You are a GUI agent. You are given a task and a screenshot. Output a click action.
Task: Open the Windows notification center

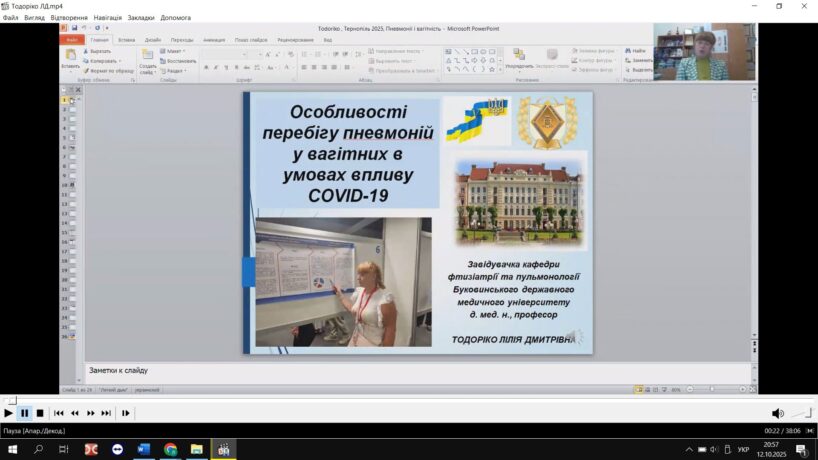tap(801, 449)
